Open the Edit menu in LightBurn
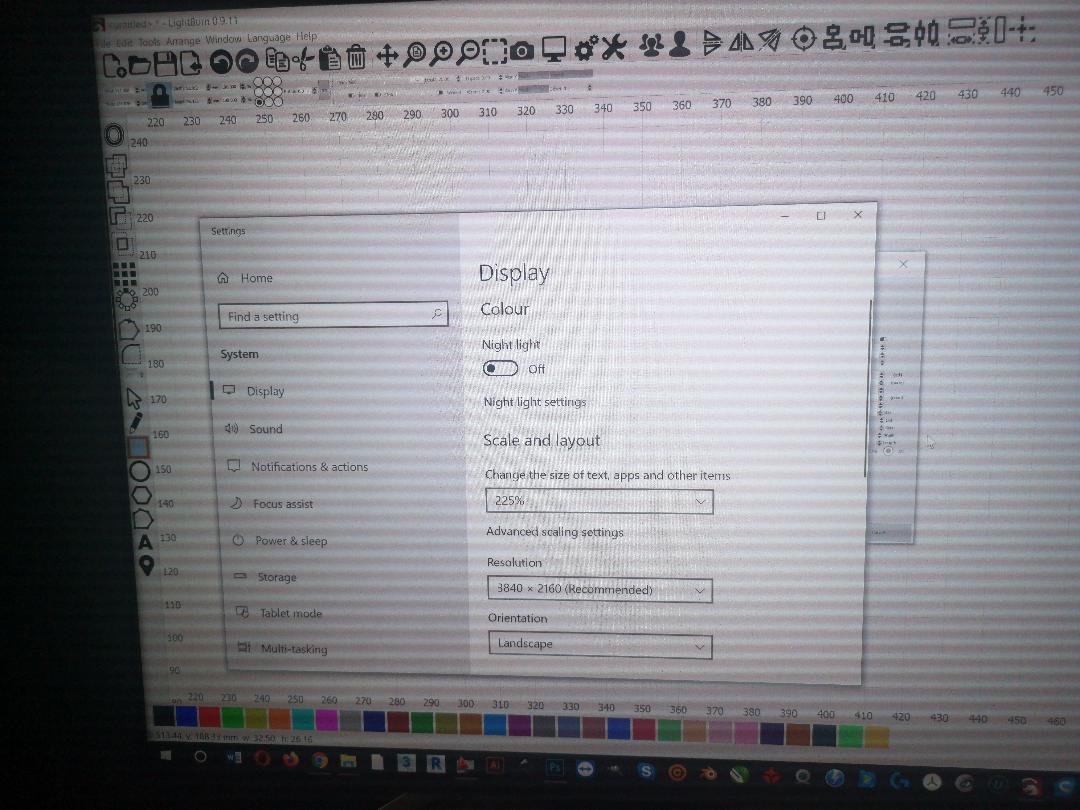Image resolution: width=1080 pixels, height=810 pixels. [x=124, y=43]
